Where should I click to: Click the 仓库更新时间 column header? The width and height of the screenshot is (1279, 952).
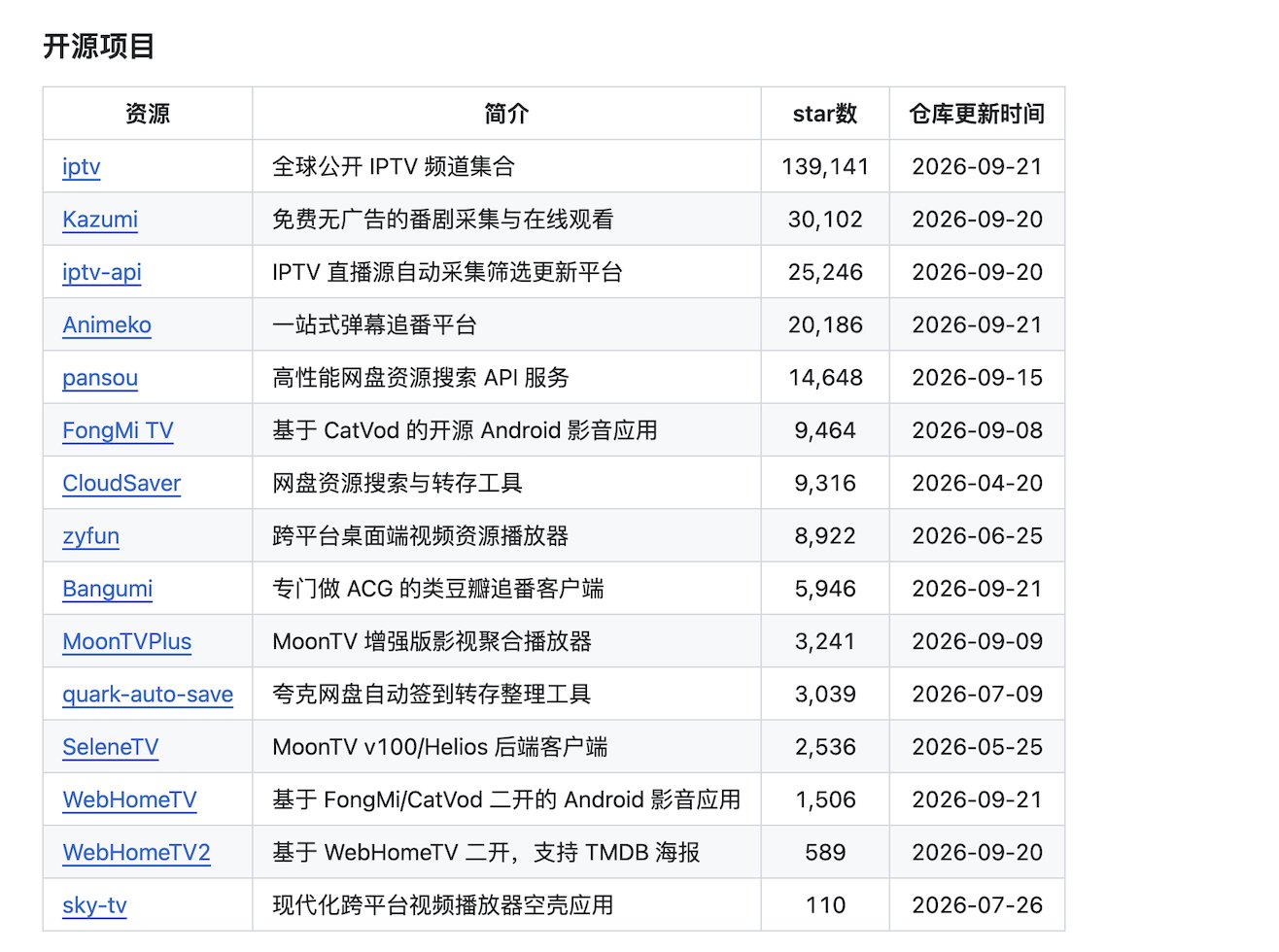[977, 114]
